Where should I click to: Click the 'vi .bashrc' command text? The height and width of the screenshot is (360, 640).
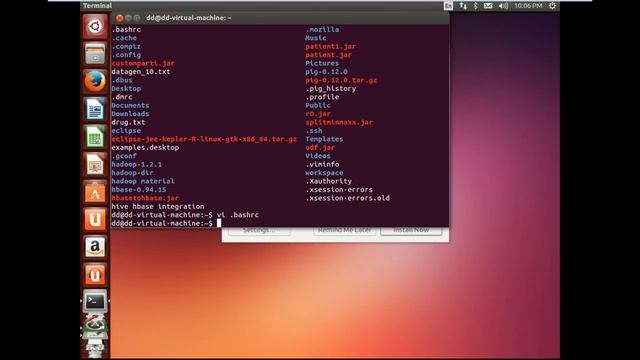[238, 215]
